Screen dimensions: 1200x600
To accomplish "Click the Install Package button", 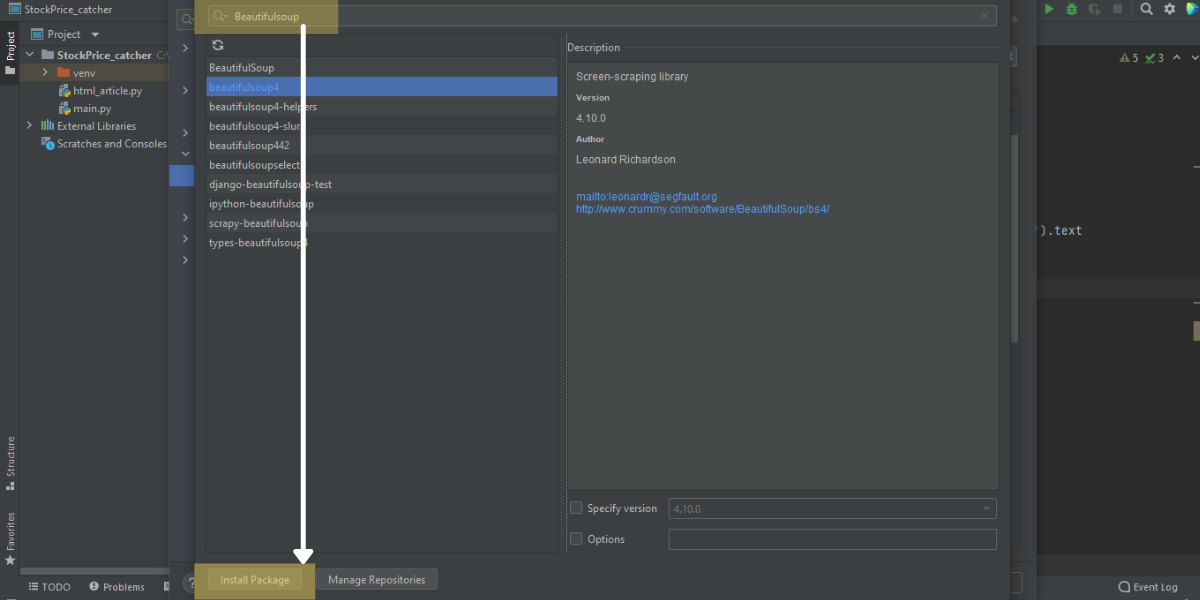I will click(x=254, y=579).
